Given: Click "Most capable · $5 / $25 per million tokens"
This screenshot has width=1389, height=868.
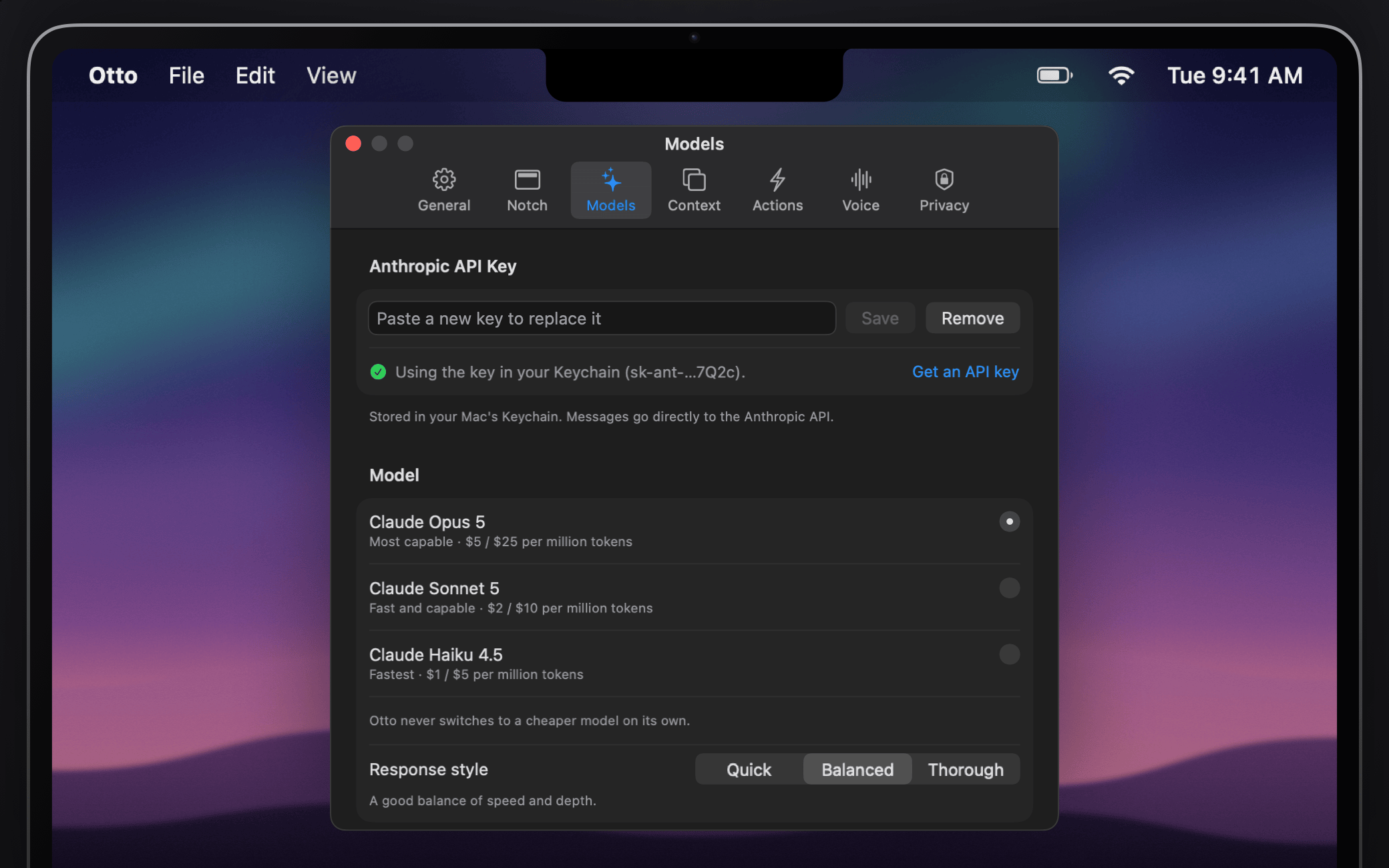Looking at the screenshot, I should (500, 541).
